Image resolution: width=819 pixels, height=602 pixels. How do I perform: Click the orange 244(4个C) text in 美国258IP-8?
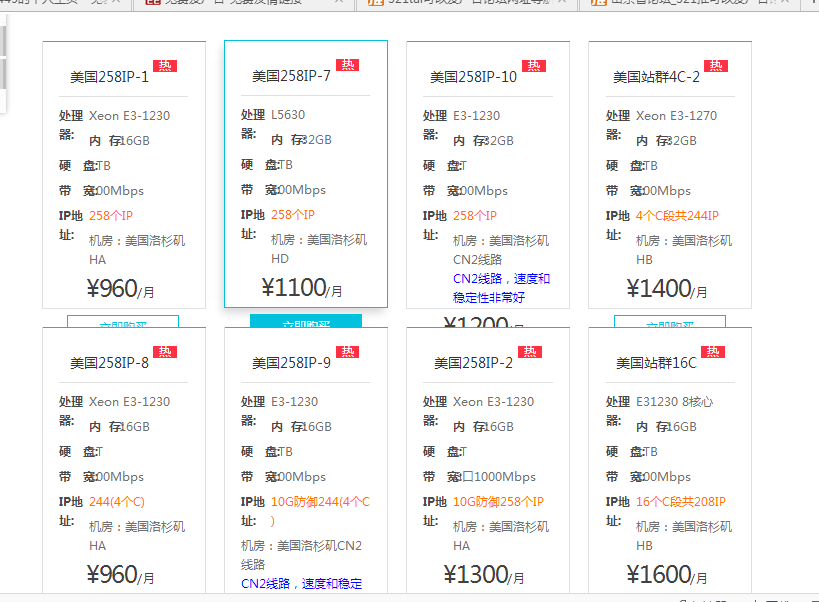(117, 502)
